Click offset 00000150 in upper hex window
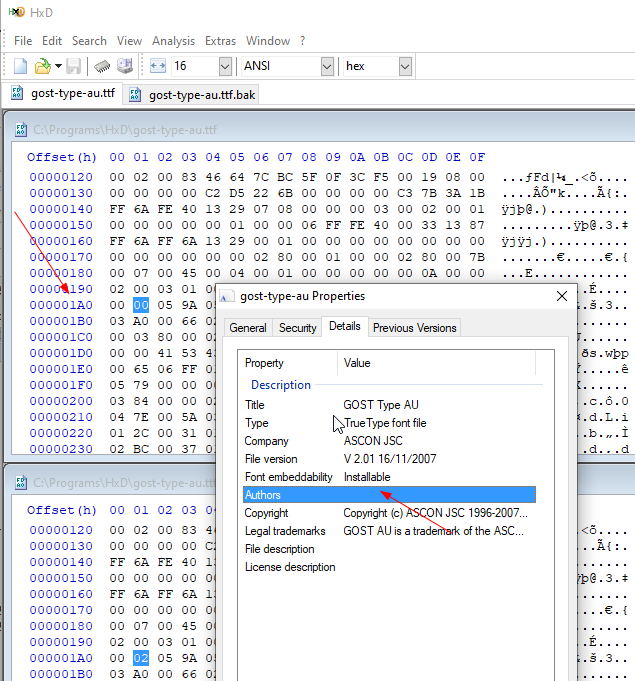Viewport: 635px width, 681px height. coord(61,225)
